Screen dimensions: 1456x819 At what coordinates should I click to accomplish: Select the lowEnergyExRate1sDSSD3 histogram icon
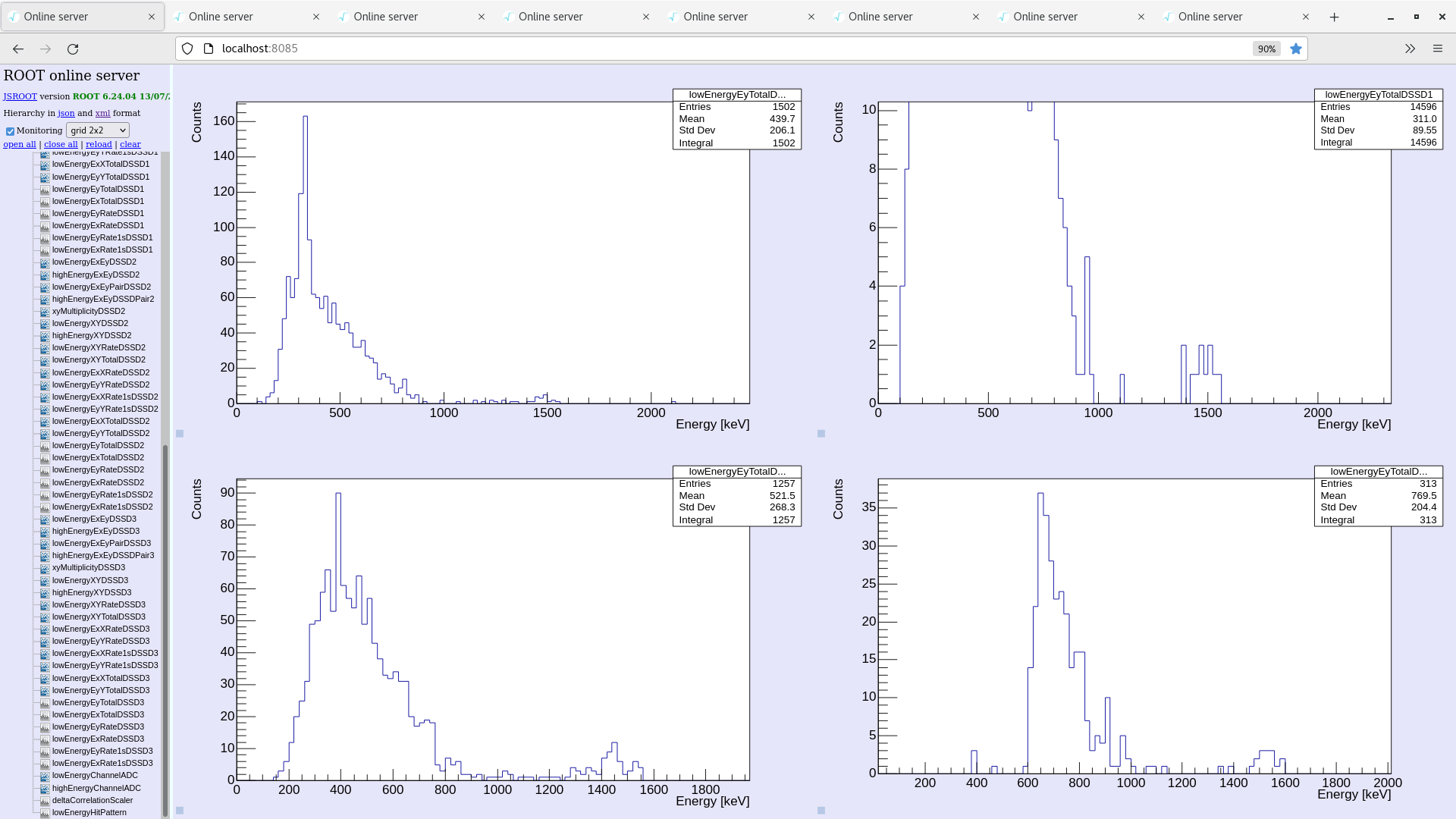click(x=44, y=764)
